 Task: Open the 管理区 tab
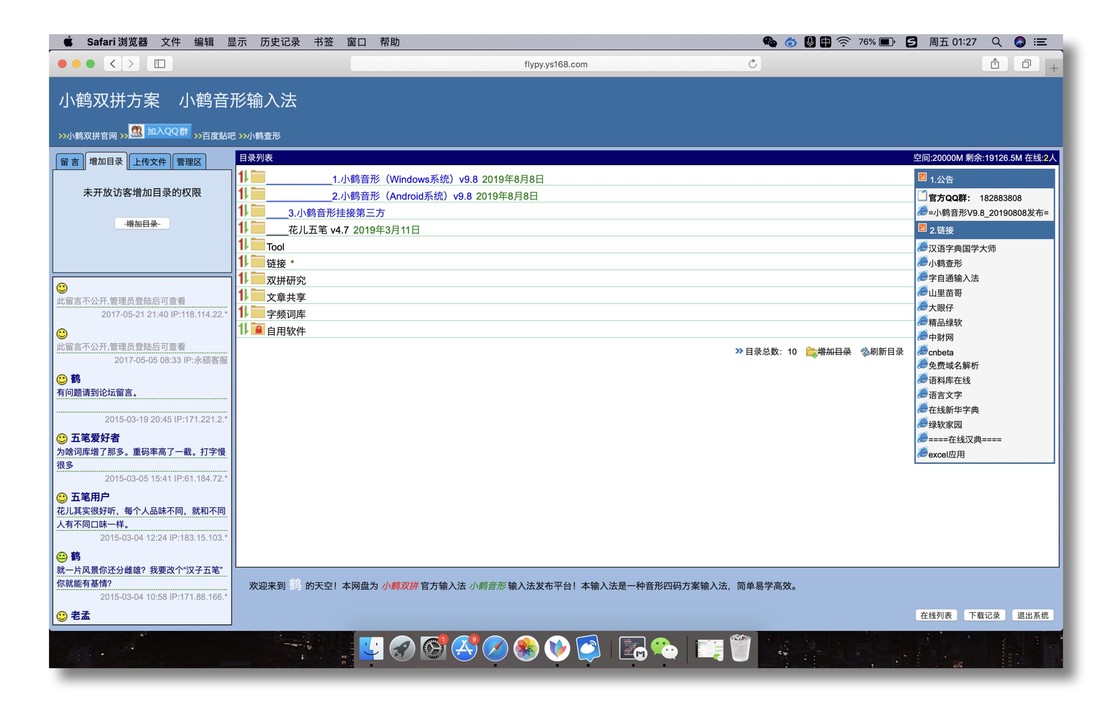coord(189,161)
